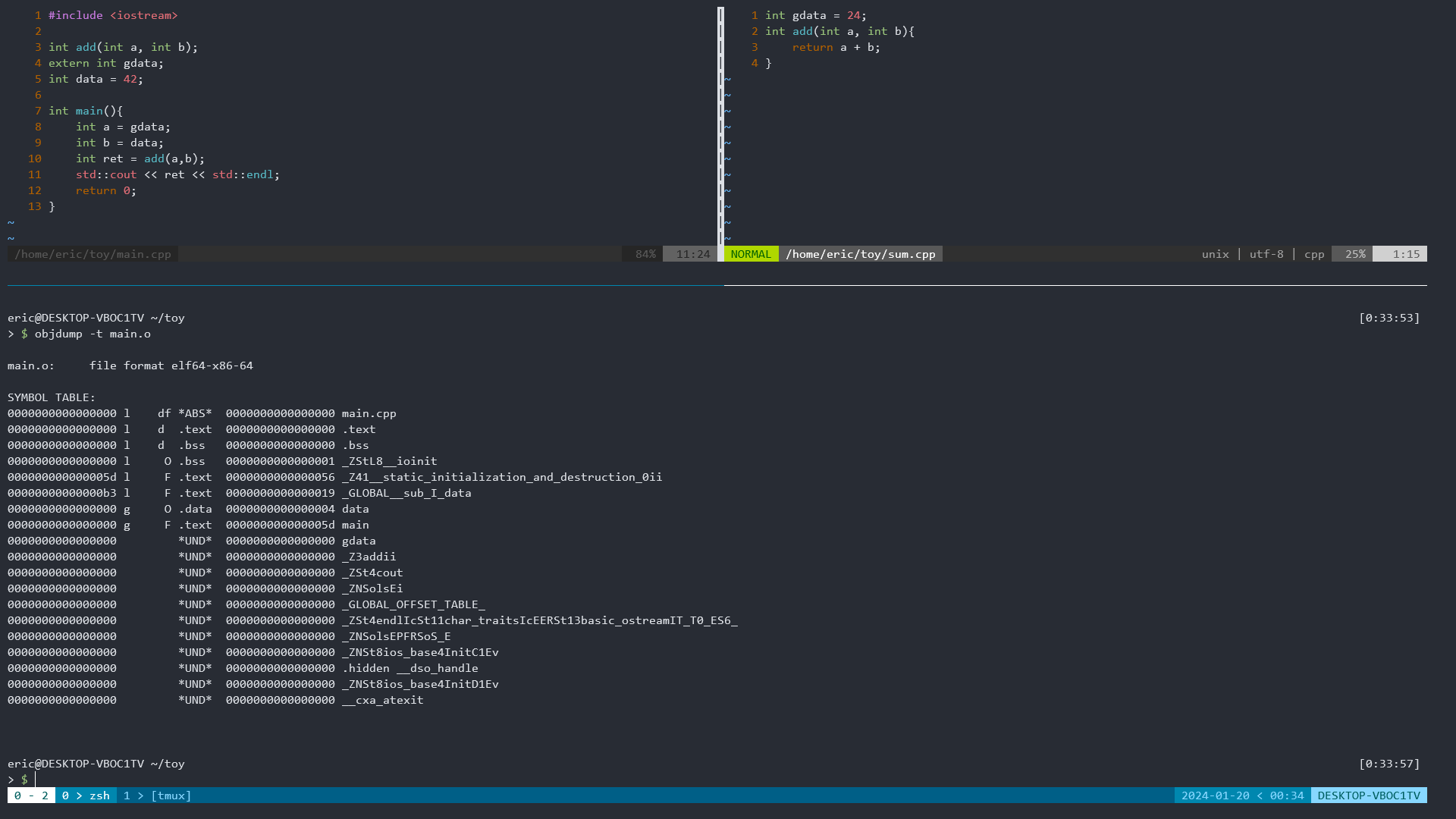Click the int b = data; line

tap(120, 143)
